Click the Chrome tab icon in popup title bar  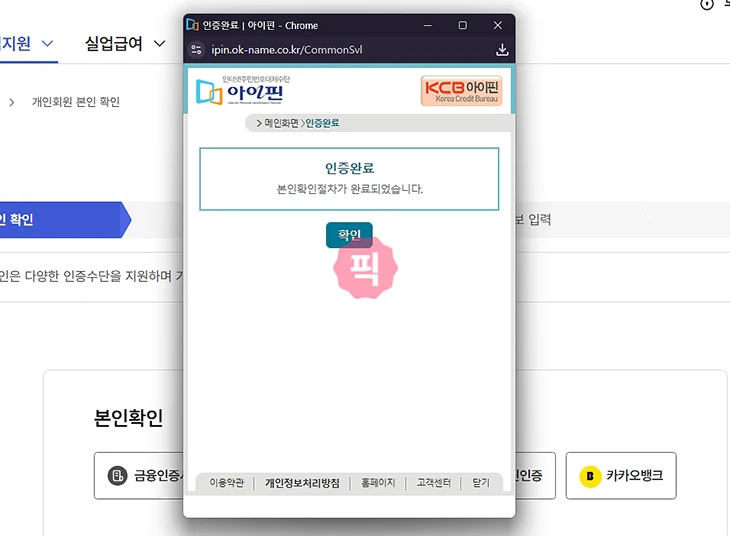(192, 24)
